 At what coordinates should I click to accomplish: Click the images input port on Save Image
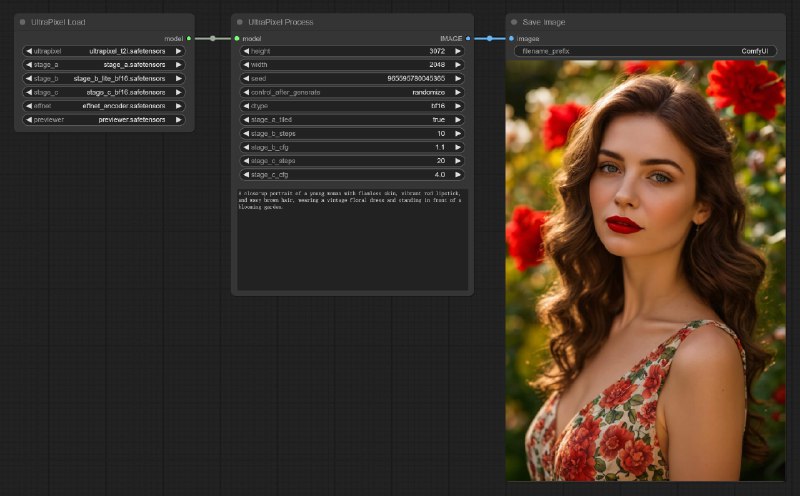click(511, 38)
